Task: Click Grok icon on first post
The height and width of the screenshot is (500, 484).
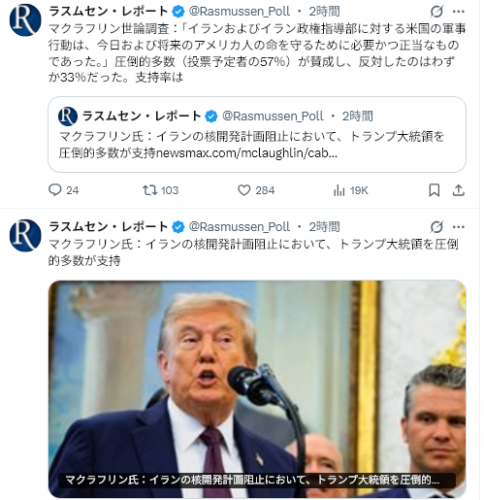Action: [436, 12]
